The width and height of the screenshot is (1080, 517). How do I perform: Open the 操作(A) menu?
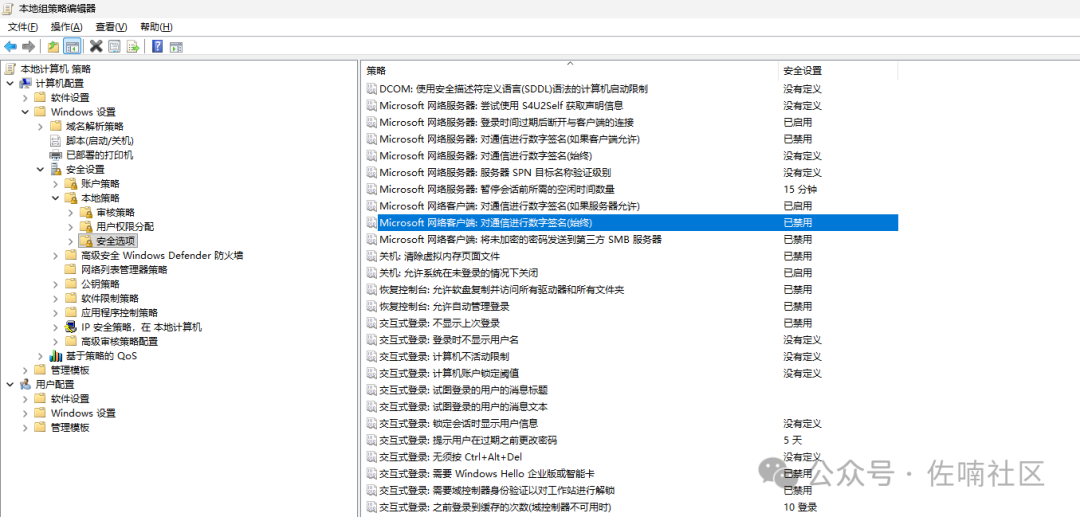[66, 27]
